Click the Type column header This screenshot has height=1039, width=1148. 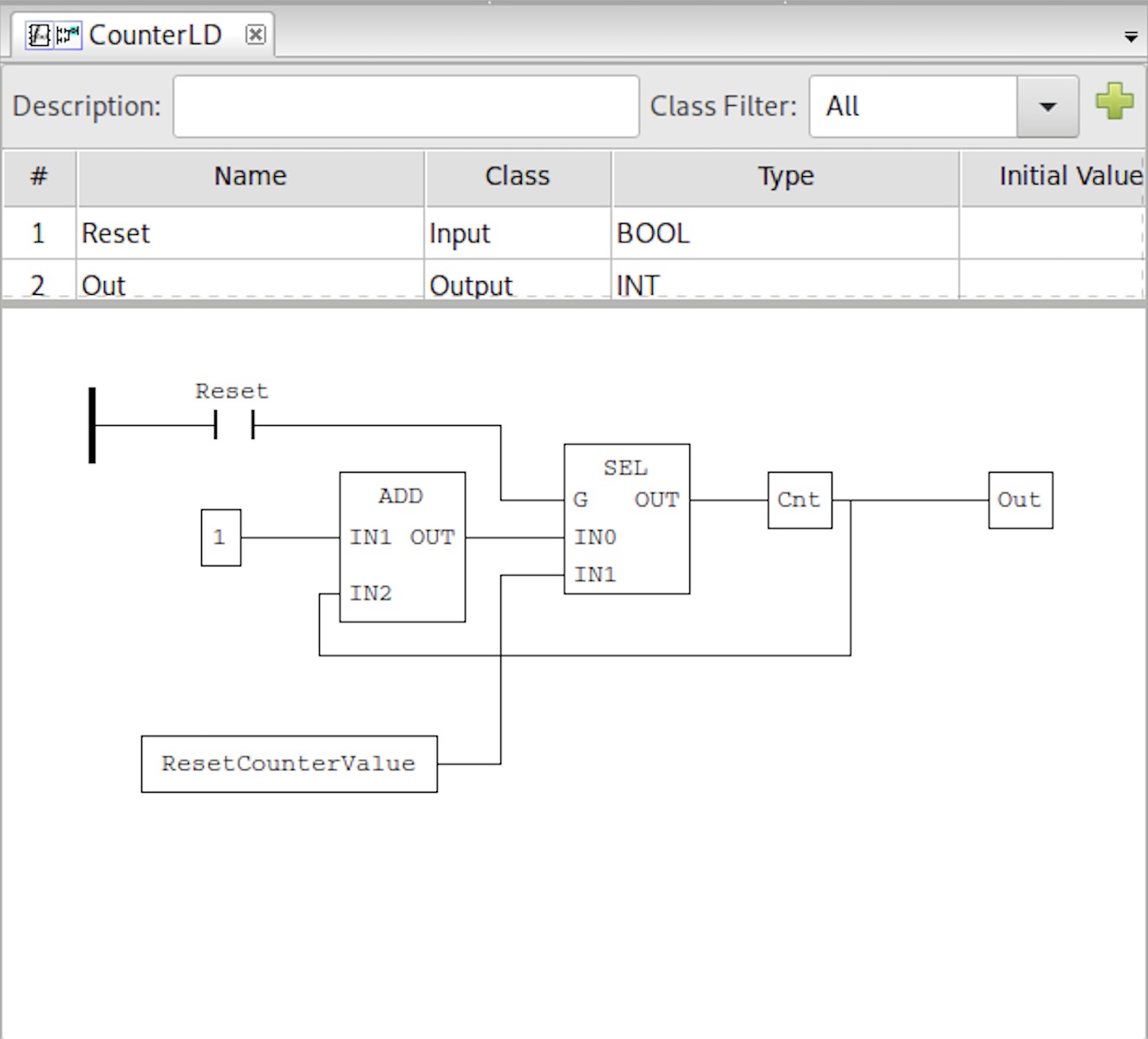[786, 176]
